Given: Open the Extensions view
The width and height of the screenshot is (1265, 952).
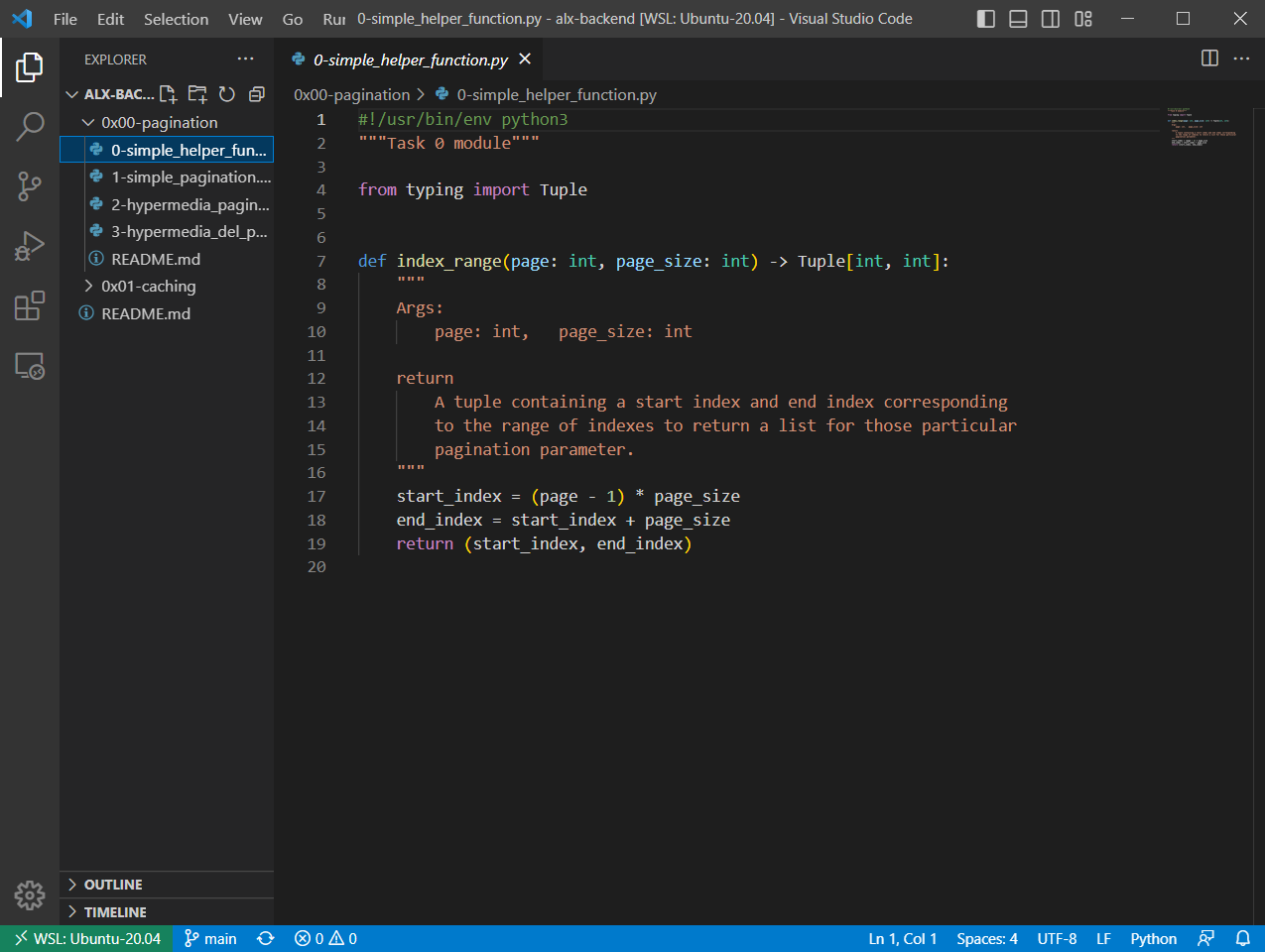Looking at the screenshot, I should pyautogui.click(x=30, y=305).
